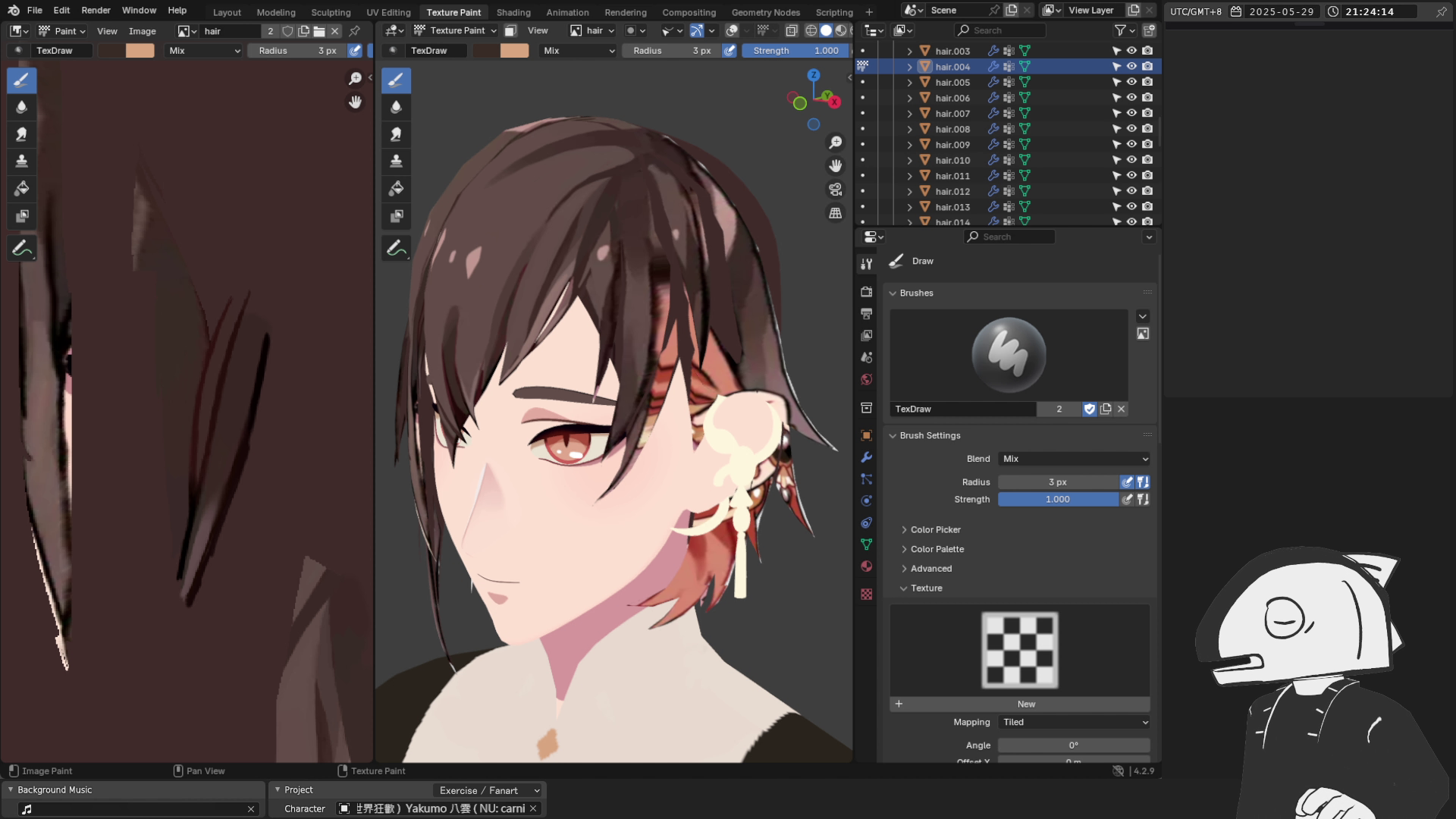Expand hair.009 in the outliner
1456x819 pixels.
909,145
